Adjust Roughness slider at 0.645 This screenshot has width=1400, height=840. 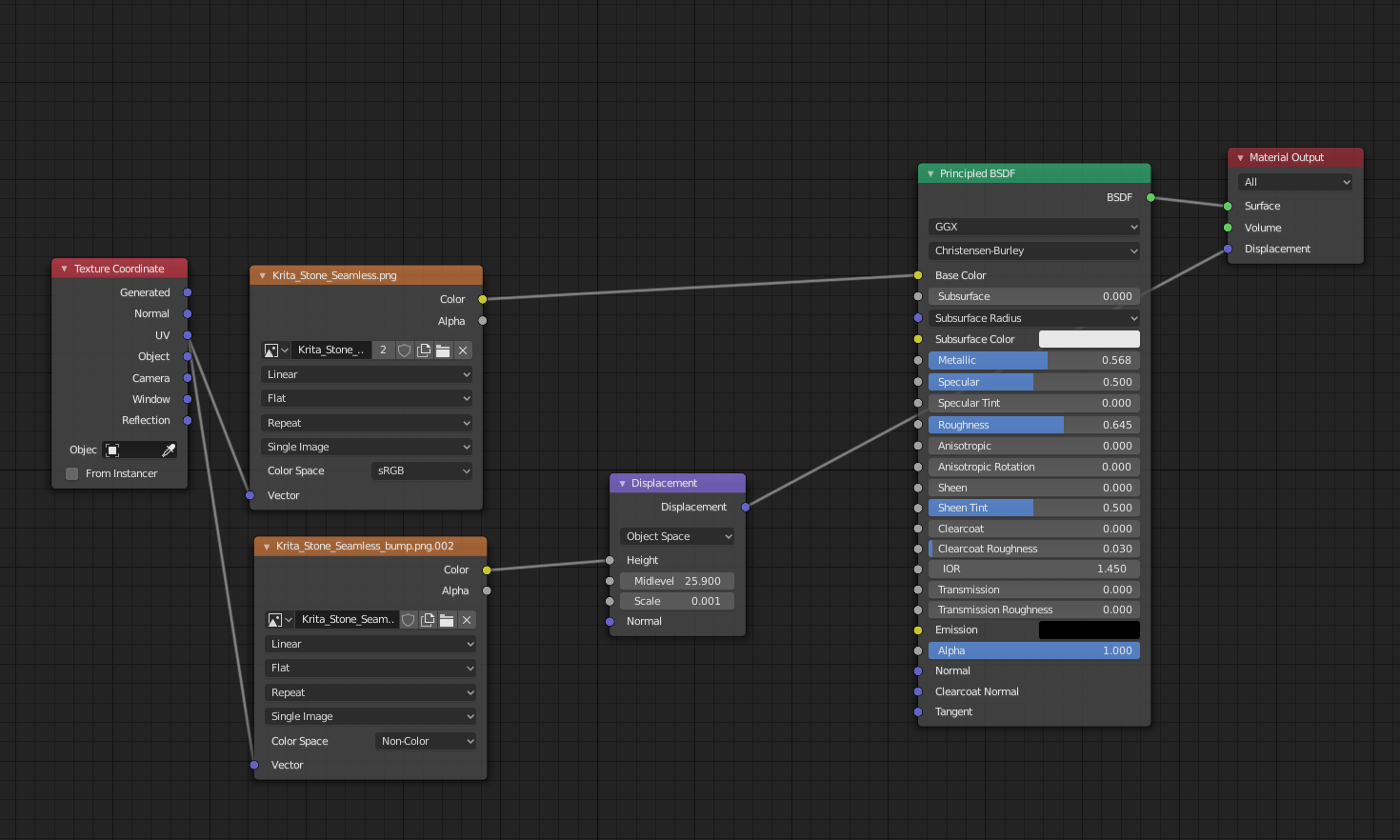coord(1034,425)
